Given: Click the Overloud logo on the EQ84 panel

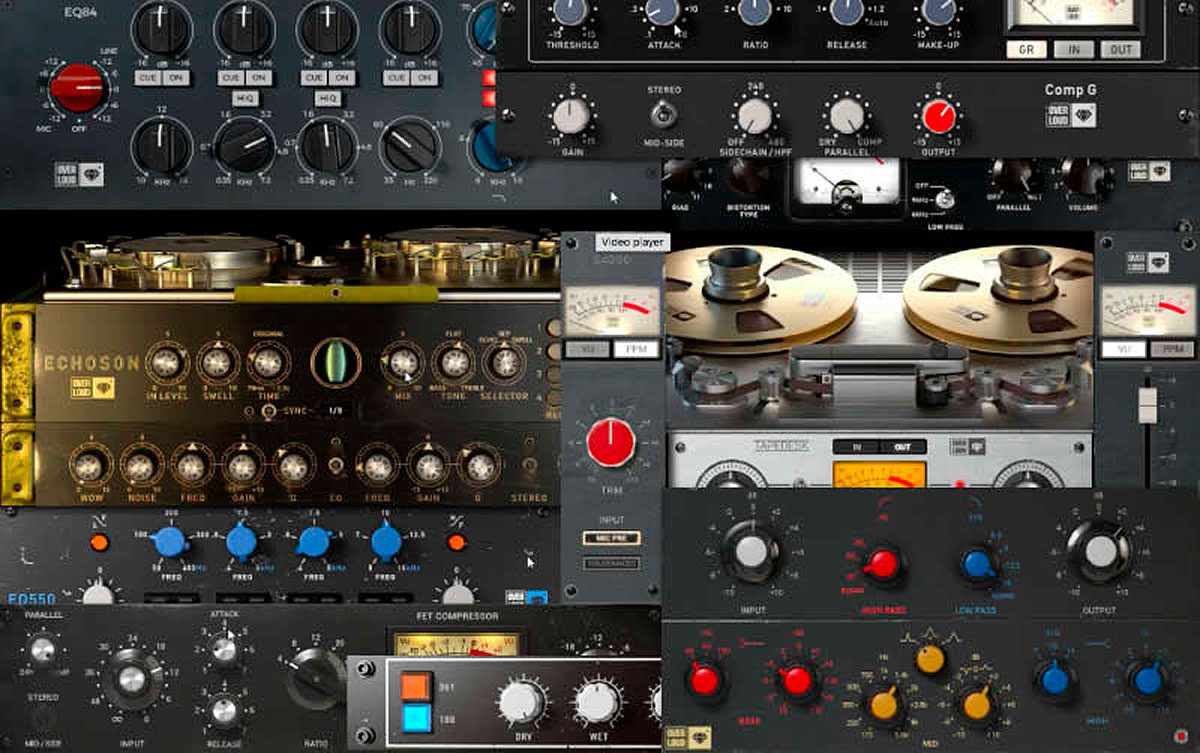Looking at the screenshot, I should coord(79,175).
